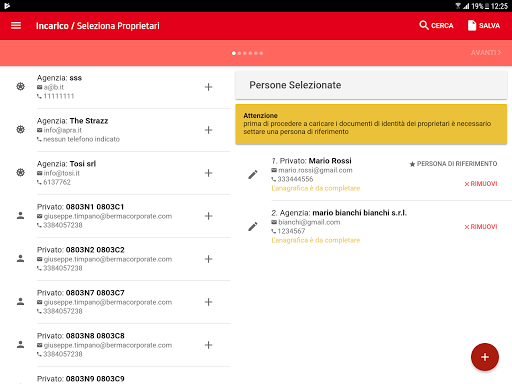Click the app notification icon in status bar
512x384 pixels.
tap(7, 6)
